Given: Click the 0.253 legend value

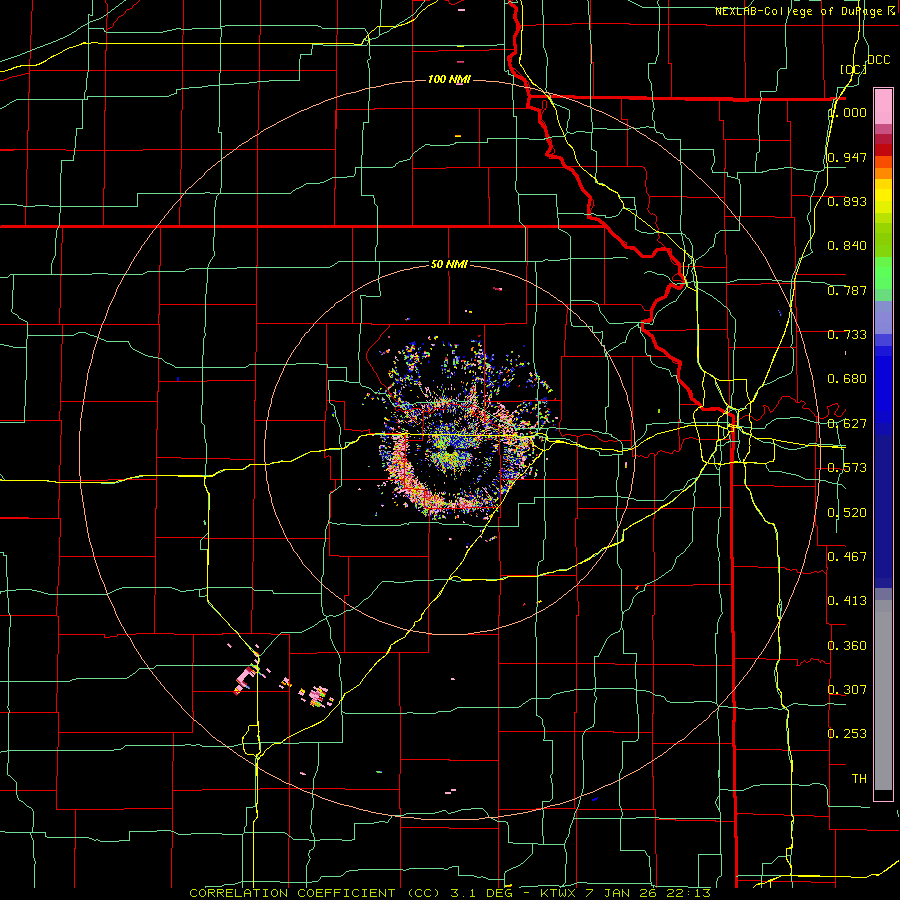Looking at the screenshot, I should [847, 734].
